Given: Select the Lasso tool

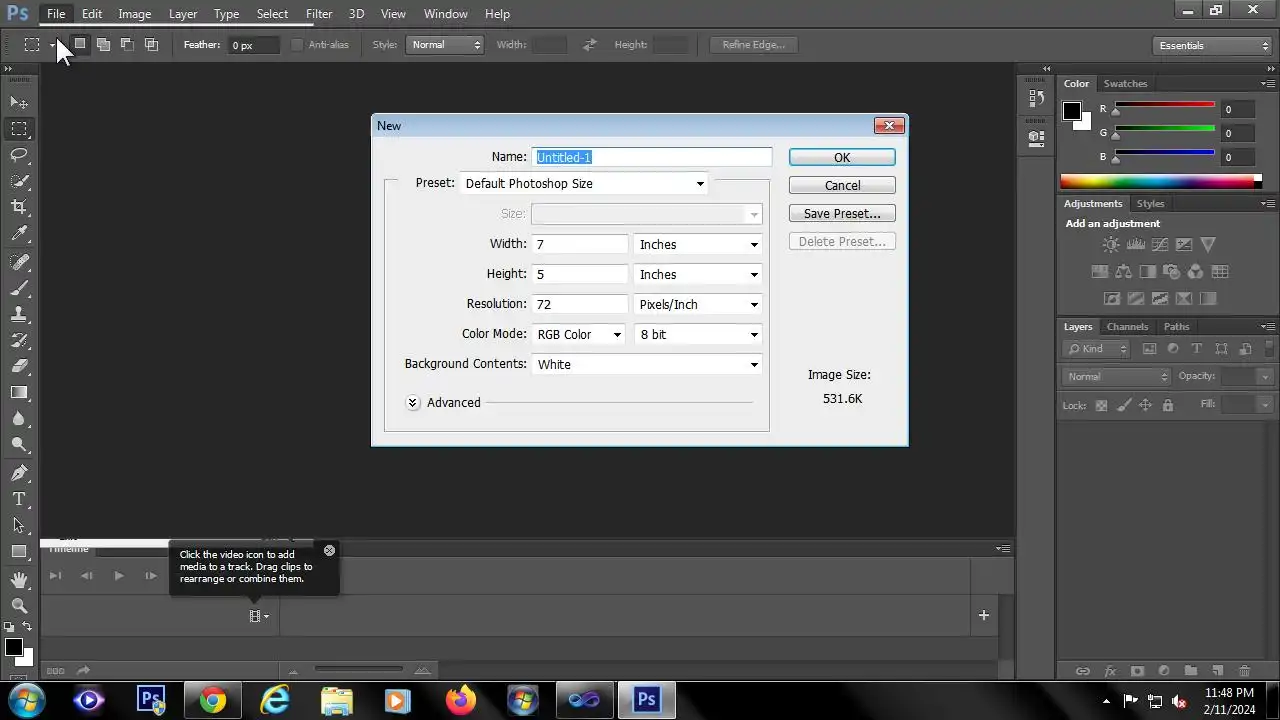Looking at the screenshot, I should pyautogui.click(x=19, y=154).
